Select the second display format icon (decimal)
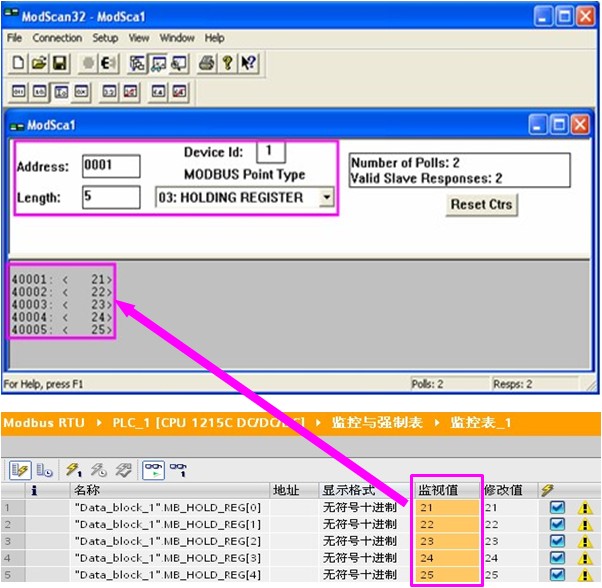 pos(39,92)
